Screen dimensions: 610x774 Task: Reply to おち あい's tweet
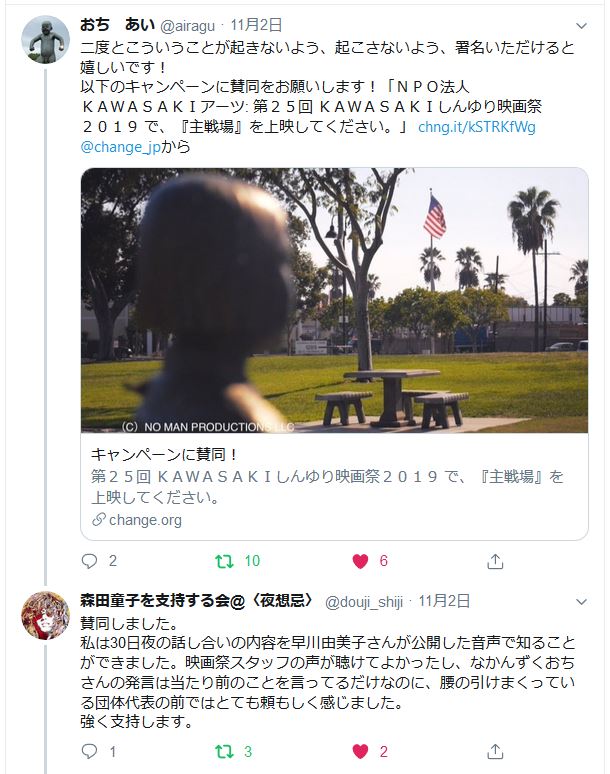89,561
